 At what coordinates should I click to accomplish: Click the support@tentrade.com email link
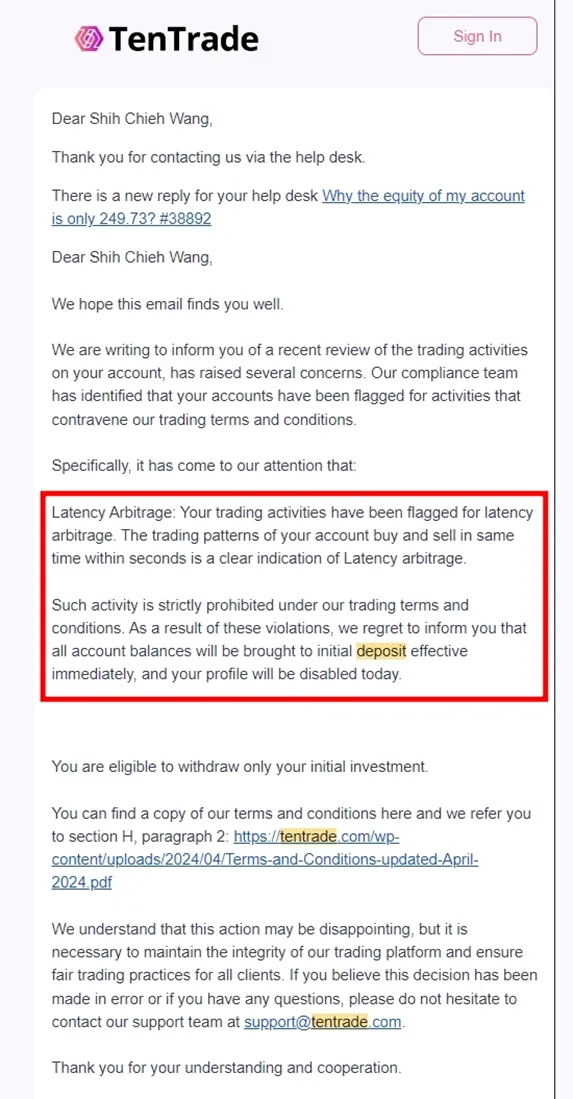(x=323, y=1021)
